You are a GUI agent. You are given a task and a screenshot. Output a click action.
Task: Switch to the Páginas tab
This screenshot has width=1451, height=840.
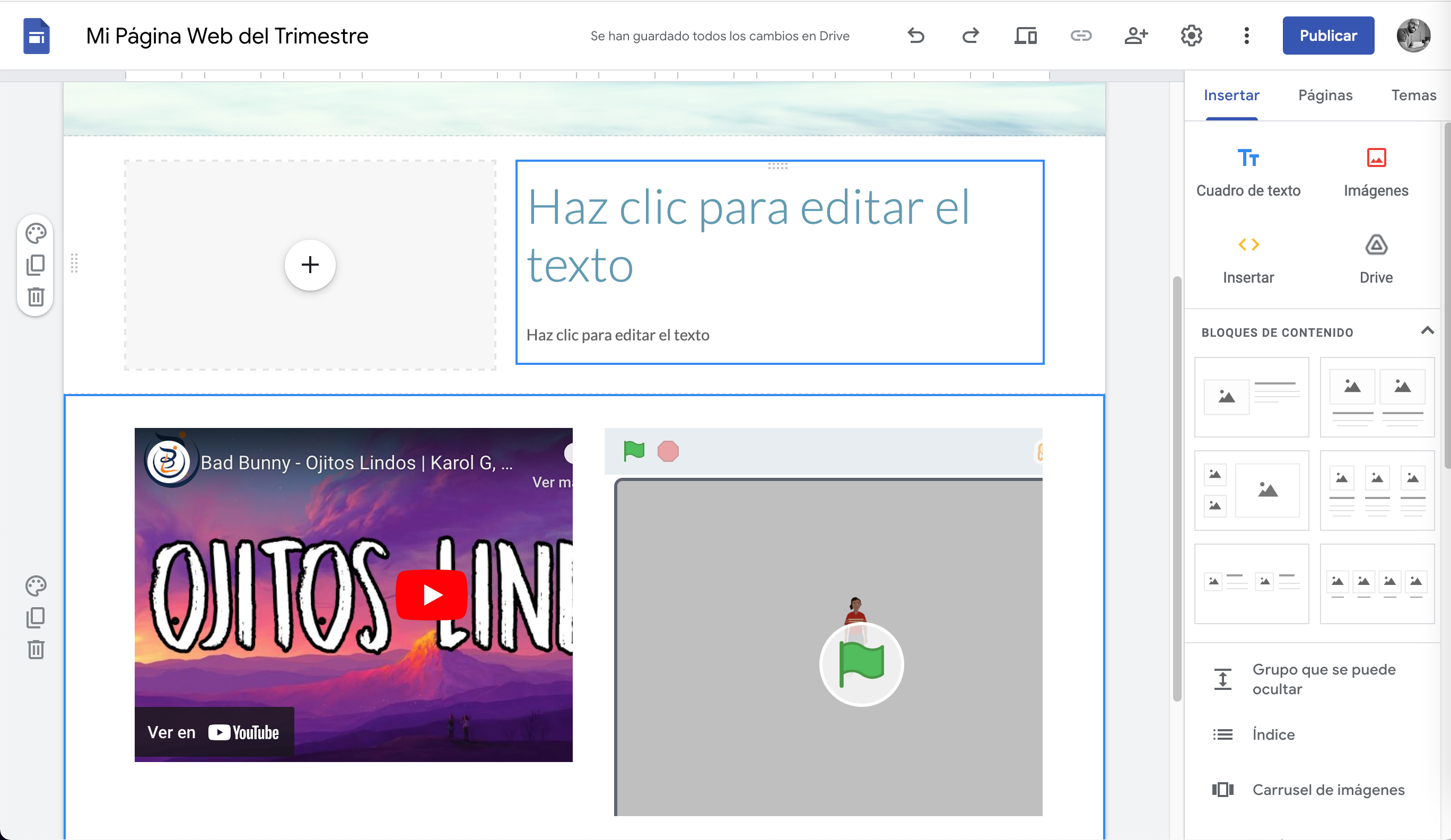(1325, 95)
